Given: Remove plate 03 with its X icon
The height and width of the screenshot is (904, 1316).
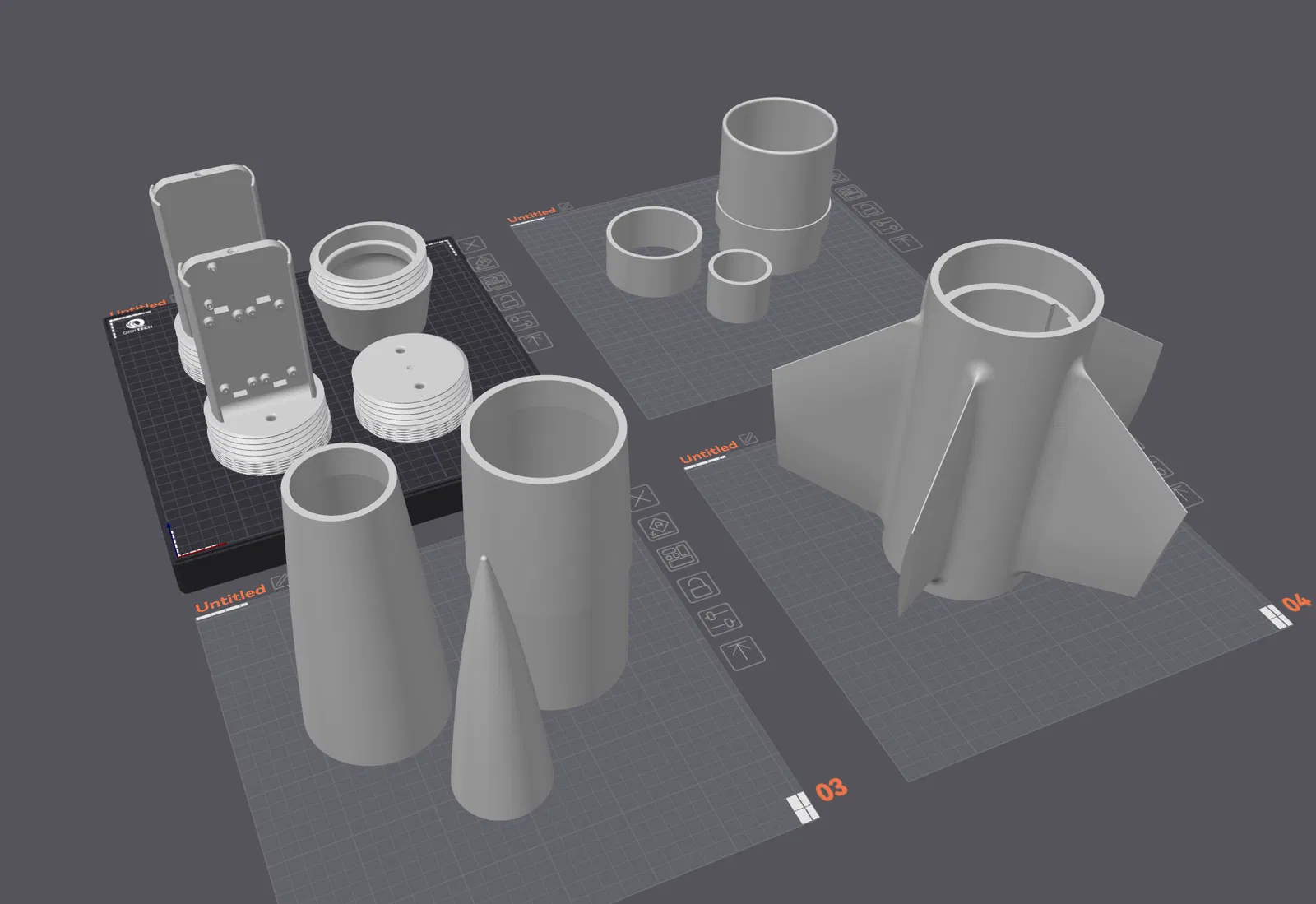Looking at the screenshot, I should [643, 498].
